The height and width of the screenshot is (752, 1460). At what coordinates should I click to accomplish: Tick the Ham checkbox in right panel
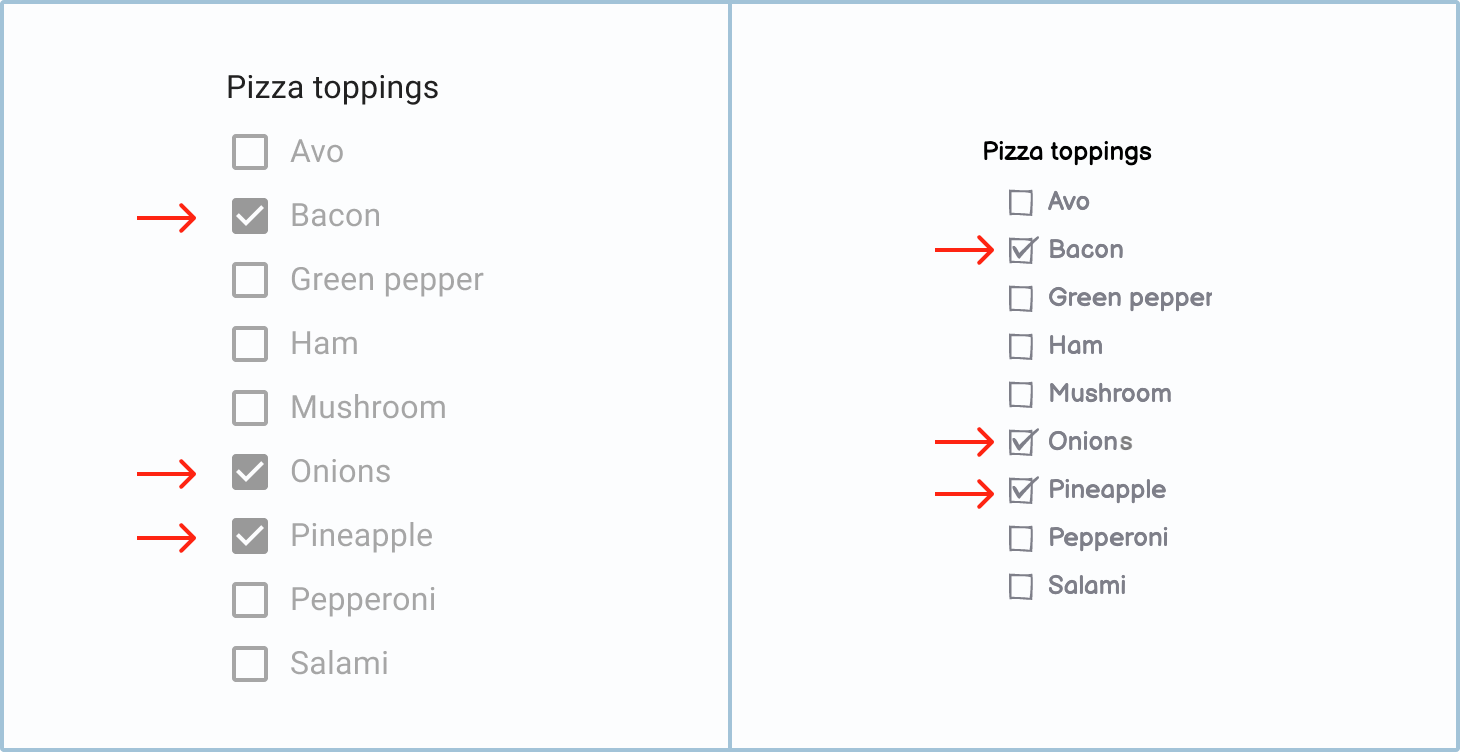1021,347
